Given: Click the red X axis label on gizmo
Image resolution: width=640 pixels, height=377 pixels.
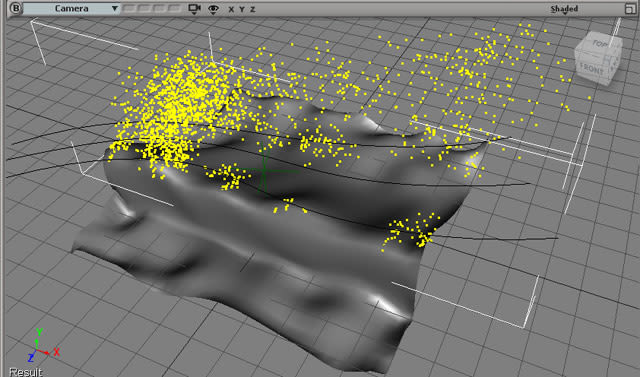Looking at the screenshot, I should click(x=56, y=351).
